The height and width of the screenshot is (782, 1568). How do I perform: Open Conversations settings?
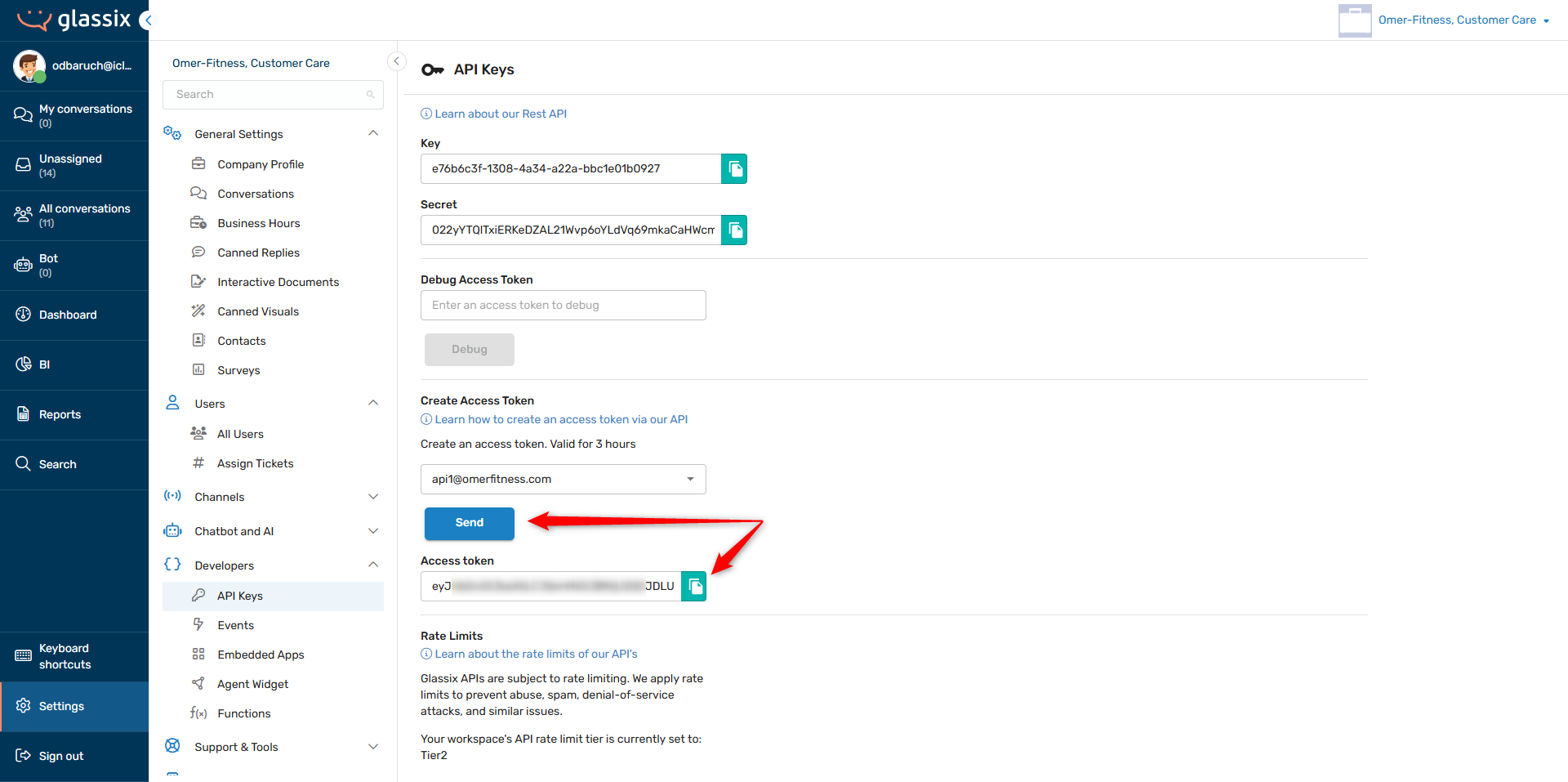(273, 194)
